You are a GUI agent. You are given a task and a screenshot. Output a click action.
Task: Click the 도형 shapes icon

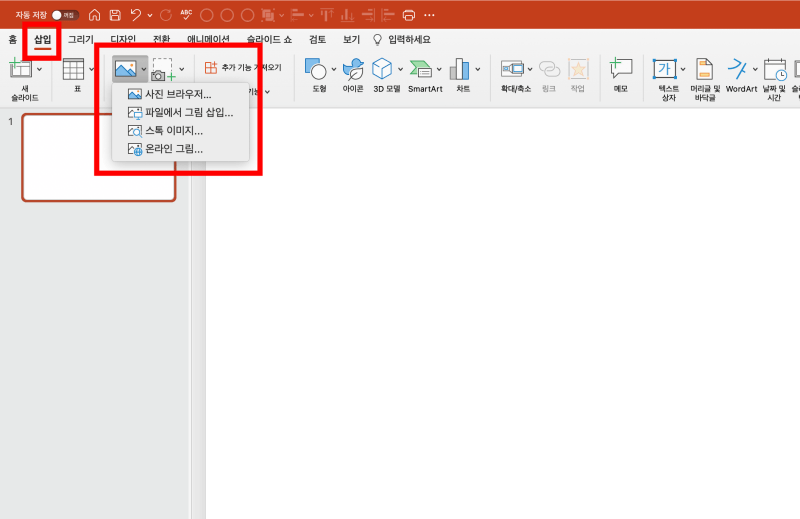pos(315,69)
